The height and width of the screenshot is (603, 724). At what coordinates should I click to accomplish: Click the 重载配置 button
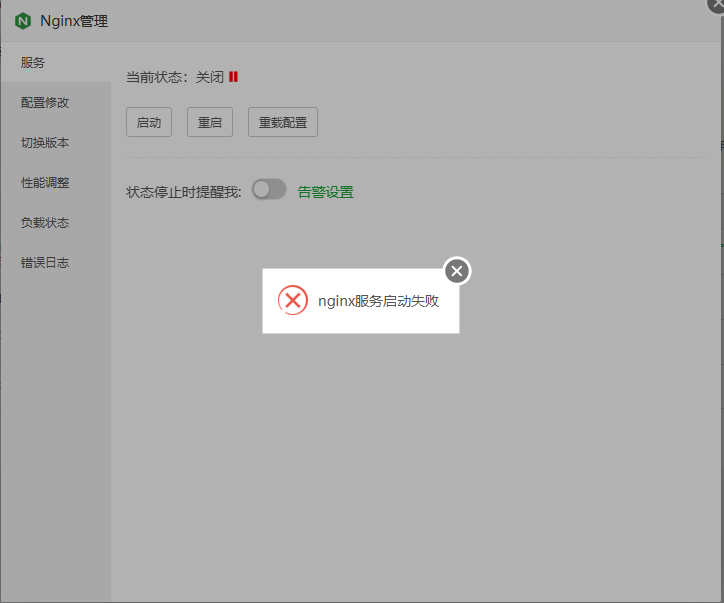pyautogui.click(x=283, y=122)
